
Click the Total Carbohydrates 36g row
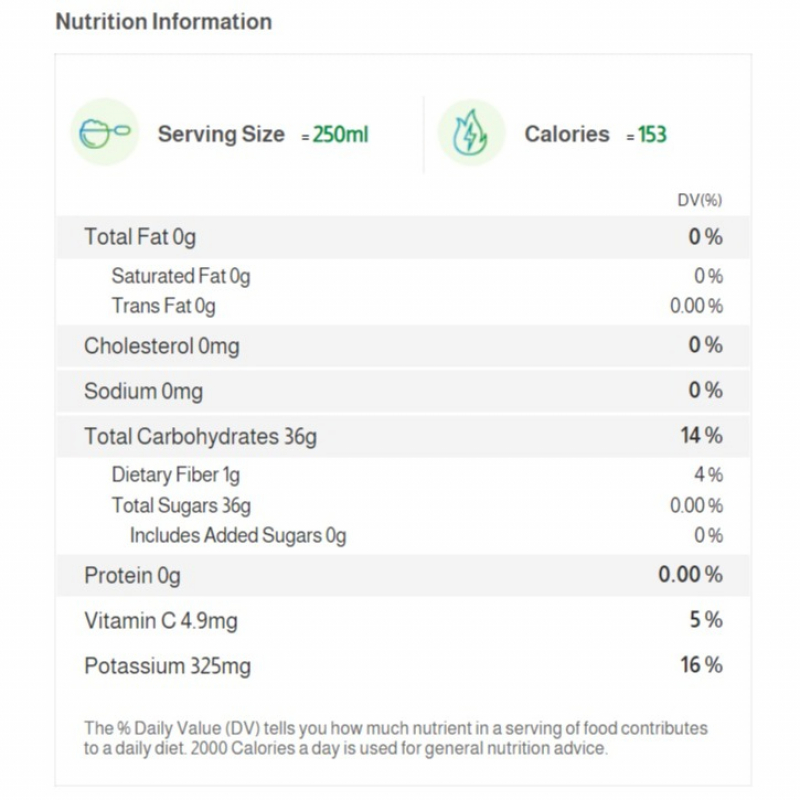pos(201,436)
